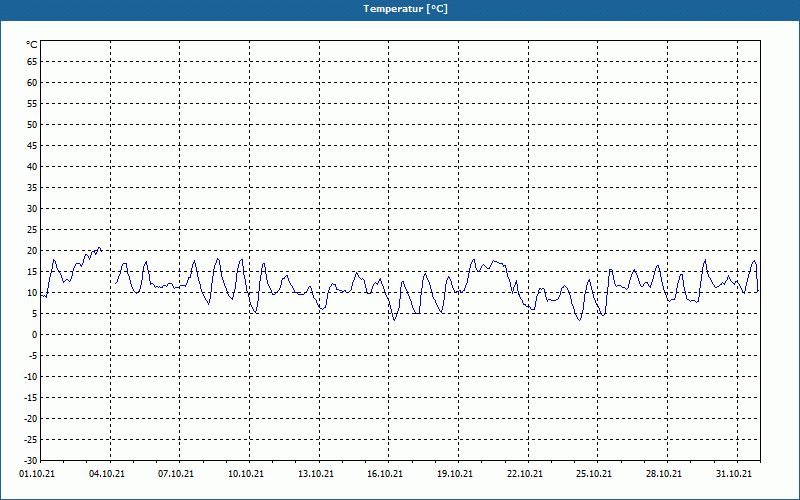Select the -30 value on the temperature axis

click(x=31, y=461)
